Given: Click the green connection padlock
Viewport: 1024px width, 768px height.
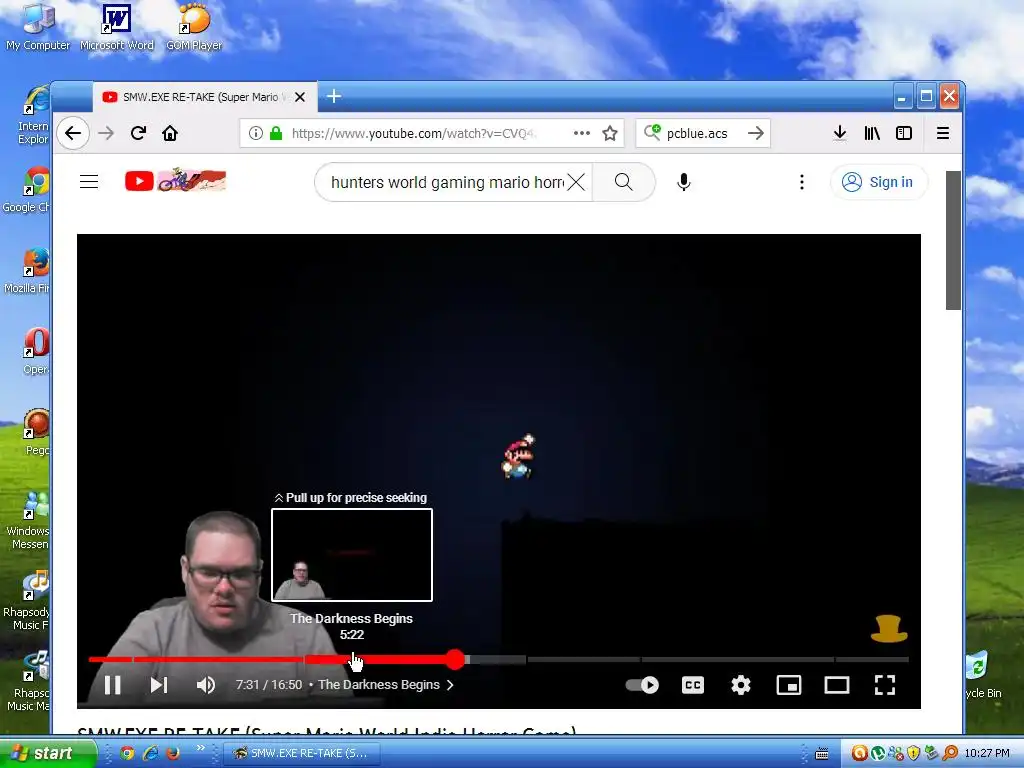Looking at the screenshot, I should tap(276, 133).
